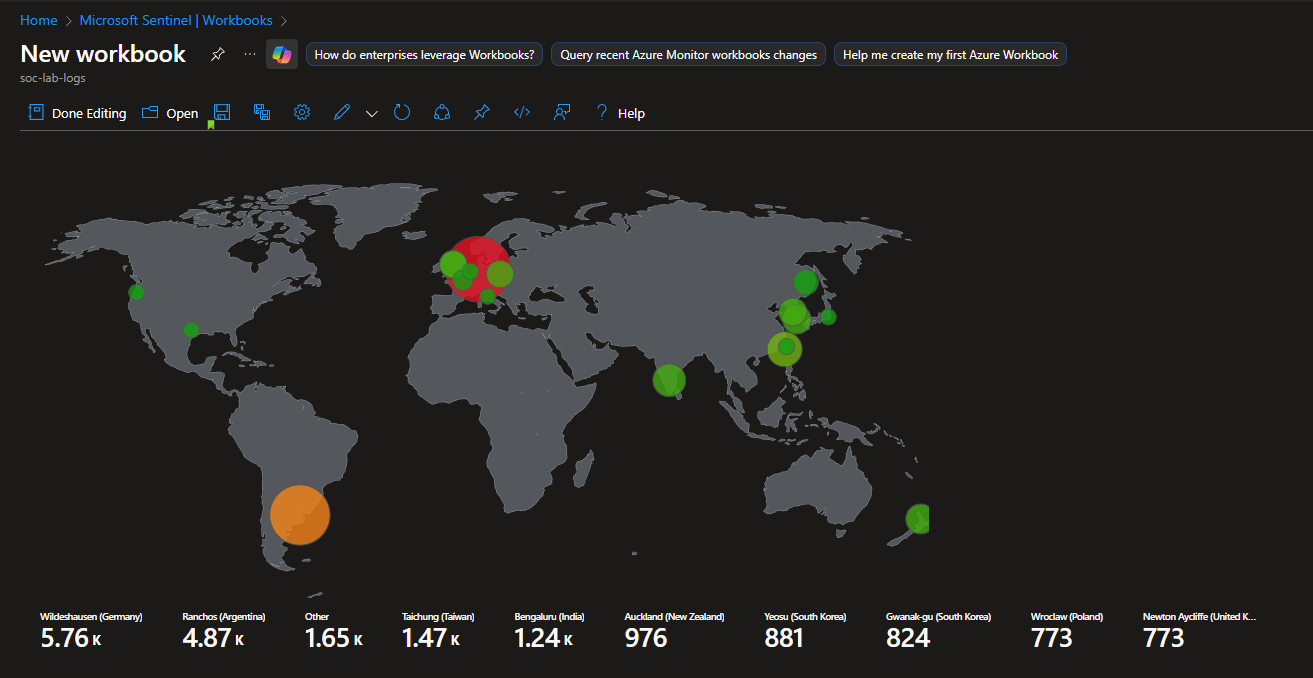This screenshot has height=678, width=1313.
Task: Click the pencil edit icon in toolbar
Action: point(342,113)
